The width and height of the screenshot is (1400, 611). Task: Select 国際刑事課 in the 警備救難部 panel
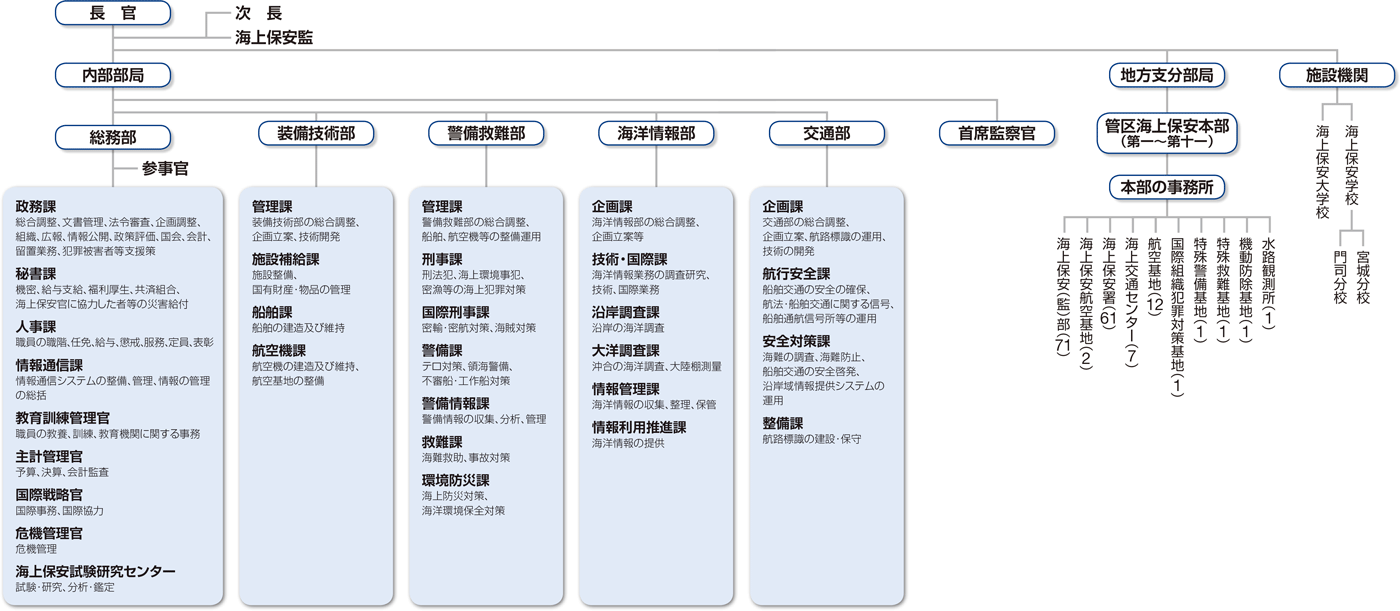[x=455, y=312]
